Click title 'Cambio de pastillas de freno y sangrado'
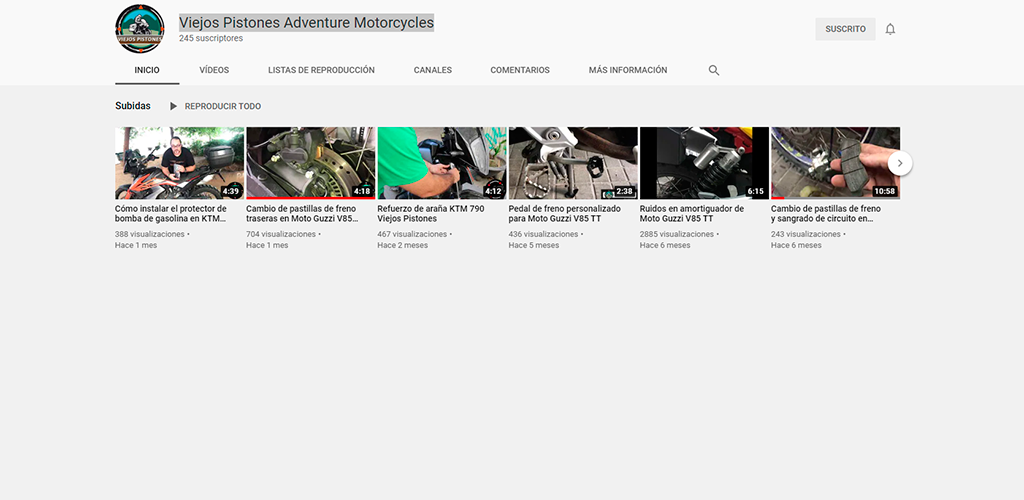Image resolution: width=1024 pixels, height=500 pixels. [x=826, y=213]
